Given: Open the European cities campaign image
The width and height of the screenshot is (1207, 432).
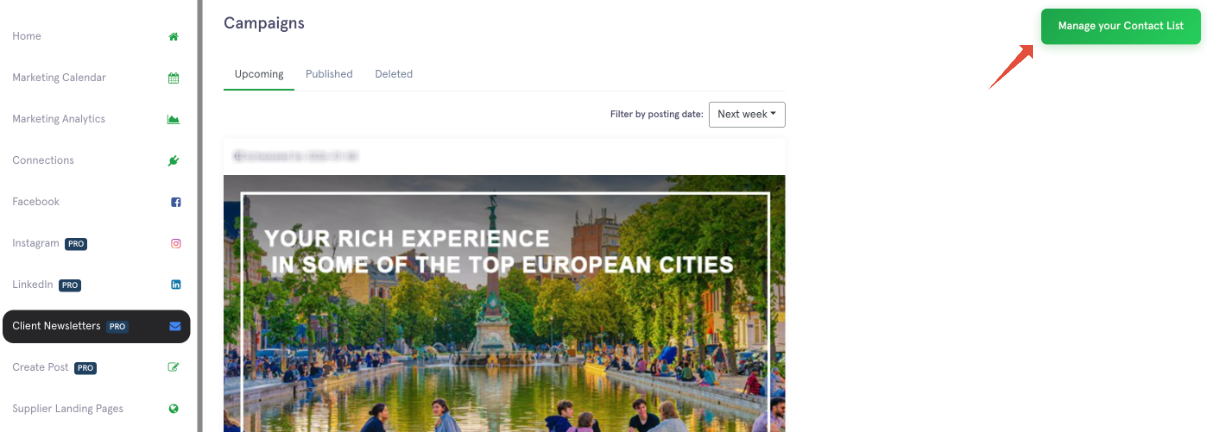Looking at the screenshot, I should 504,303.
